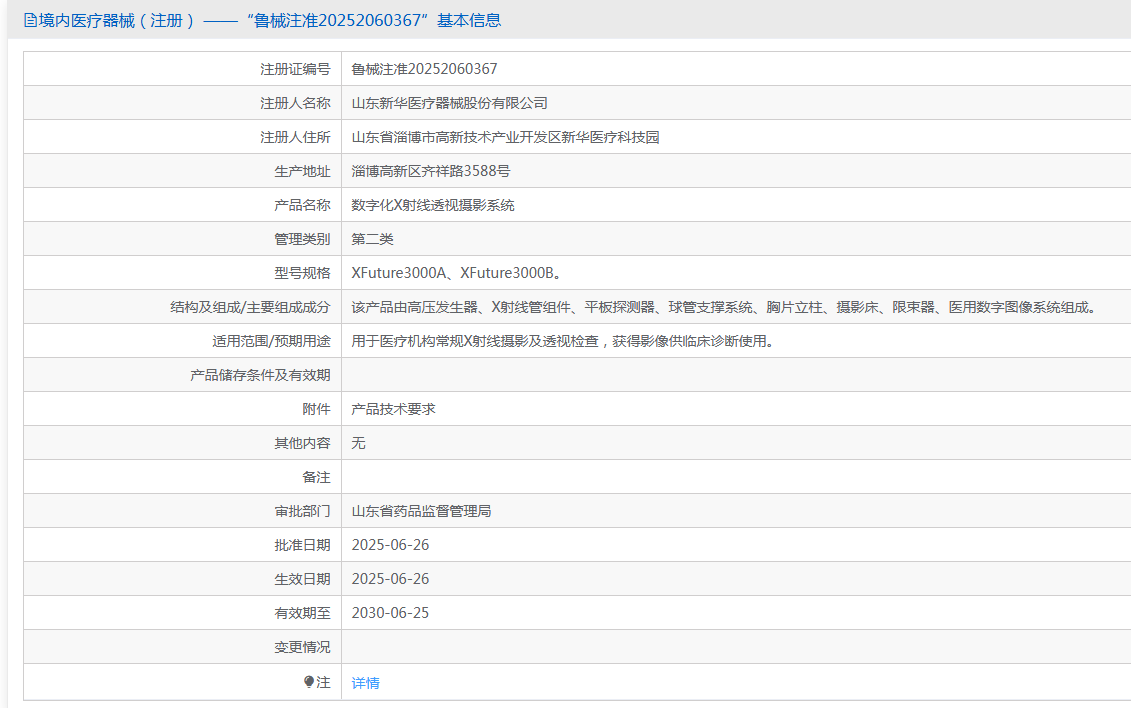Viewport: 1131px width, 708px height.
Task: Select the 注册人名称 label
Action: point(295,103)
